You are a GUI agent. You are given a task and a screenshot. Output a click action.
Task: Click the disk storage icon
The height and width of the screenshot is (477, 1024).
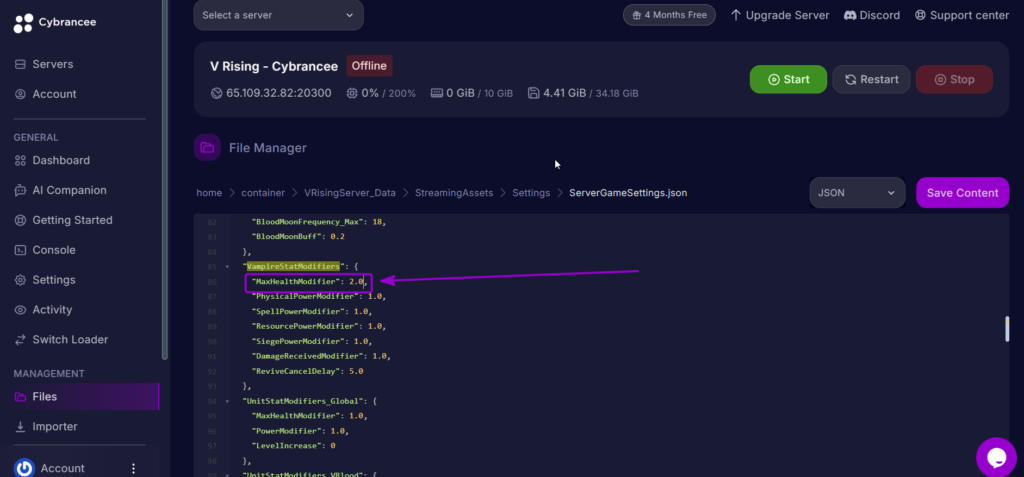[x=534, y=93]
